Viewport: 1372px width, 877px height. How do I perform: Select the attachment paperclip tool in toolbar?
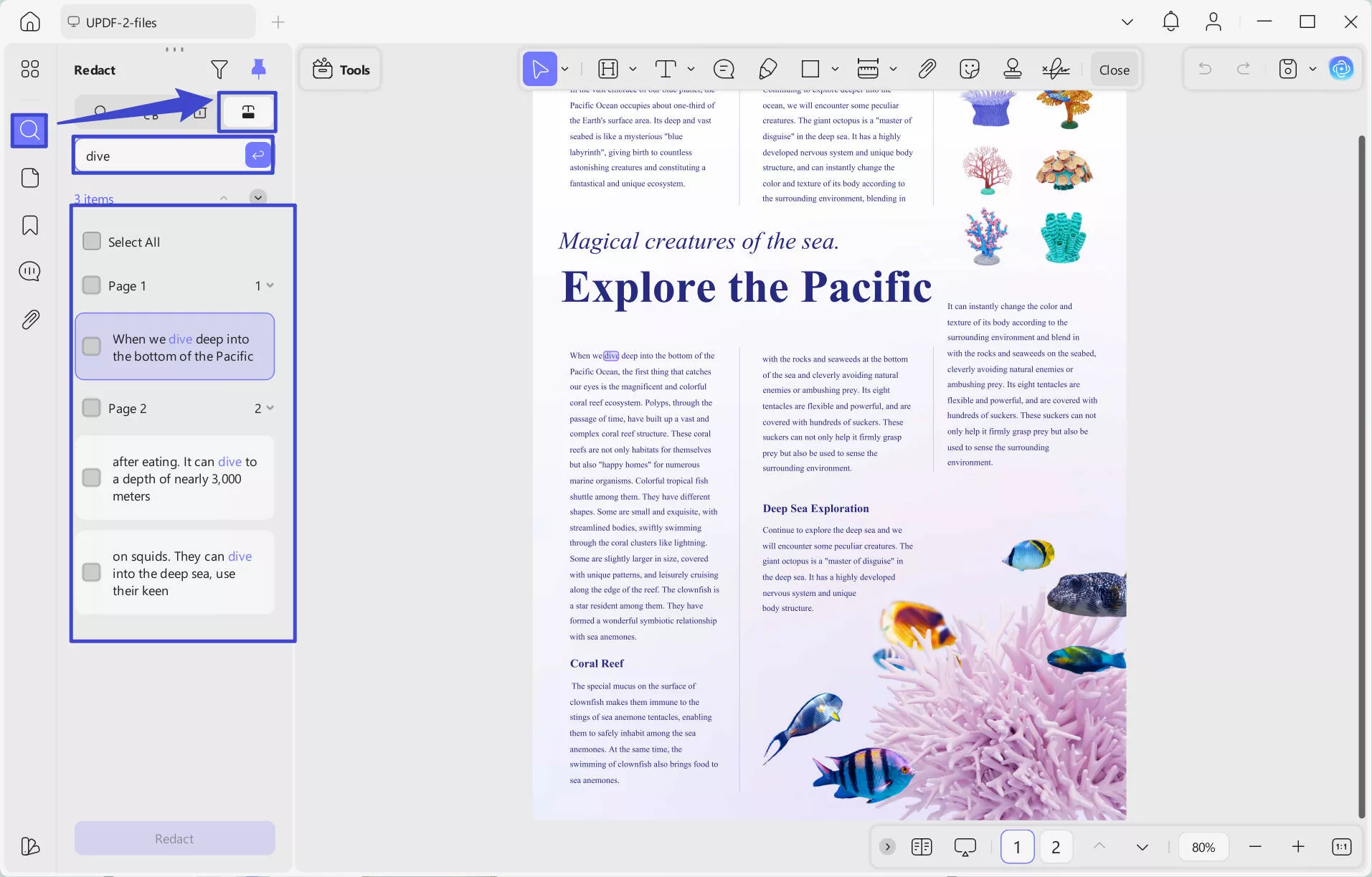(x=927, y=70)
